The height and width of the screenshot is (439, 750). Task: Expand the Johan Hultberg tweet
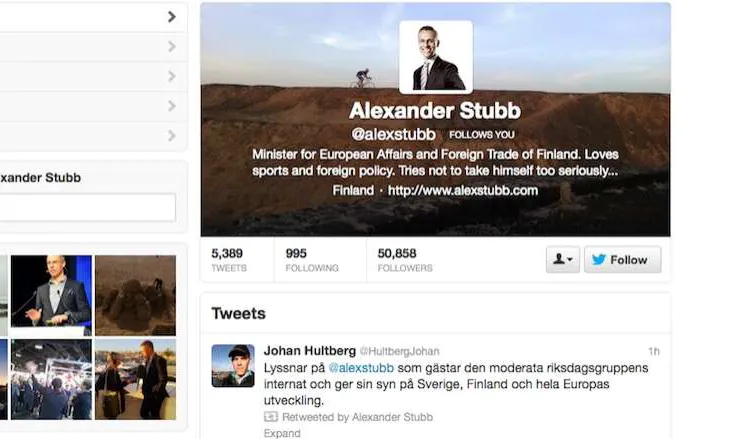click(x=282, y=433)
